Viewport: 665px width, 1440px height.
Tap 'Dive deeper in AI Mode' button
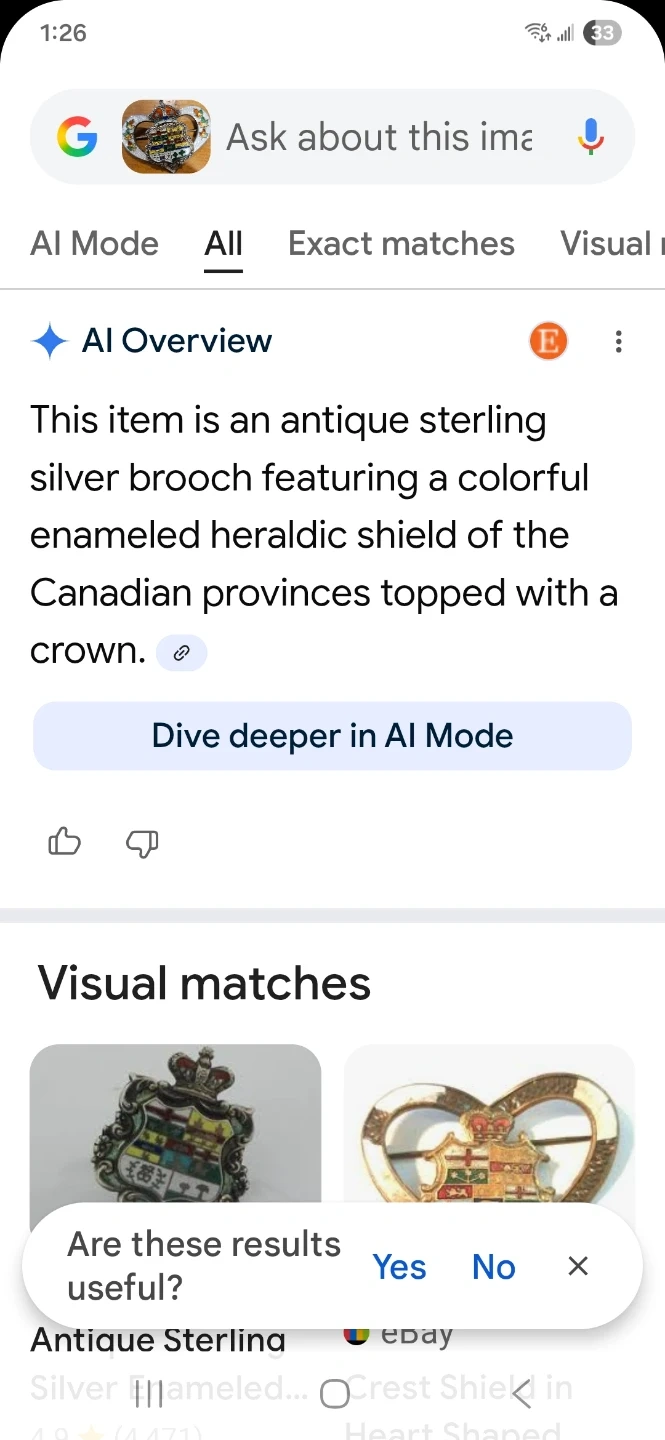(332, 736)
